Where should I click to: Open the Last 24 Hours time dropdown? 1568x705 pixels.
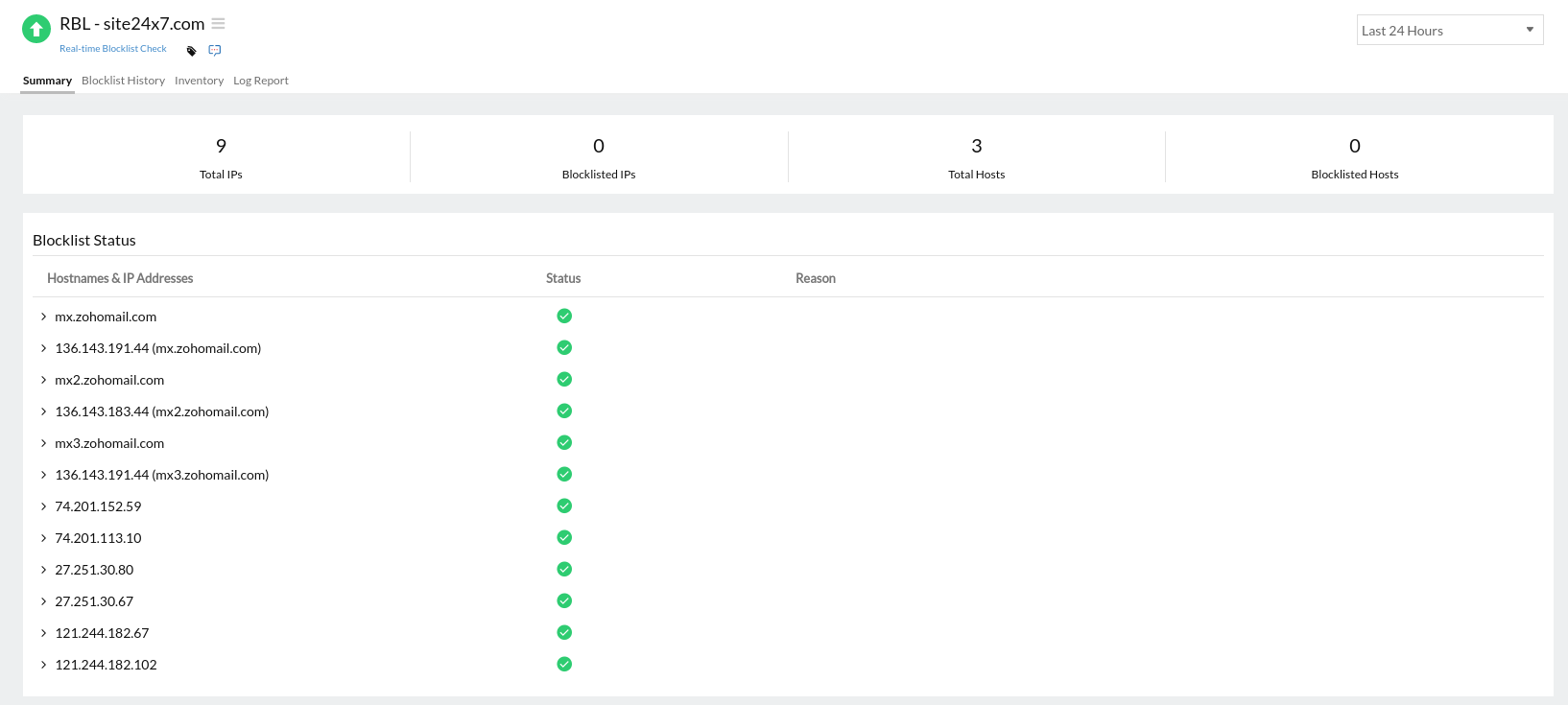[1449, 31]
